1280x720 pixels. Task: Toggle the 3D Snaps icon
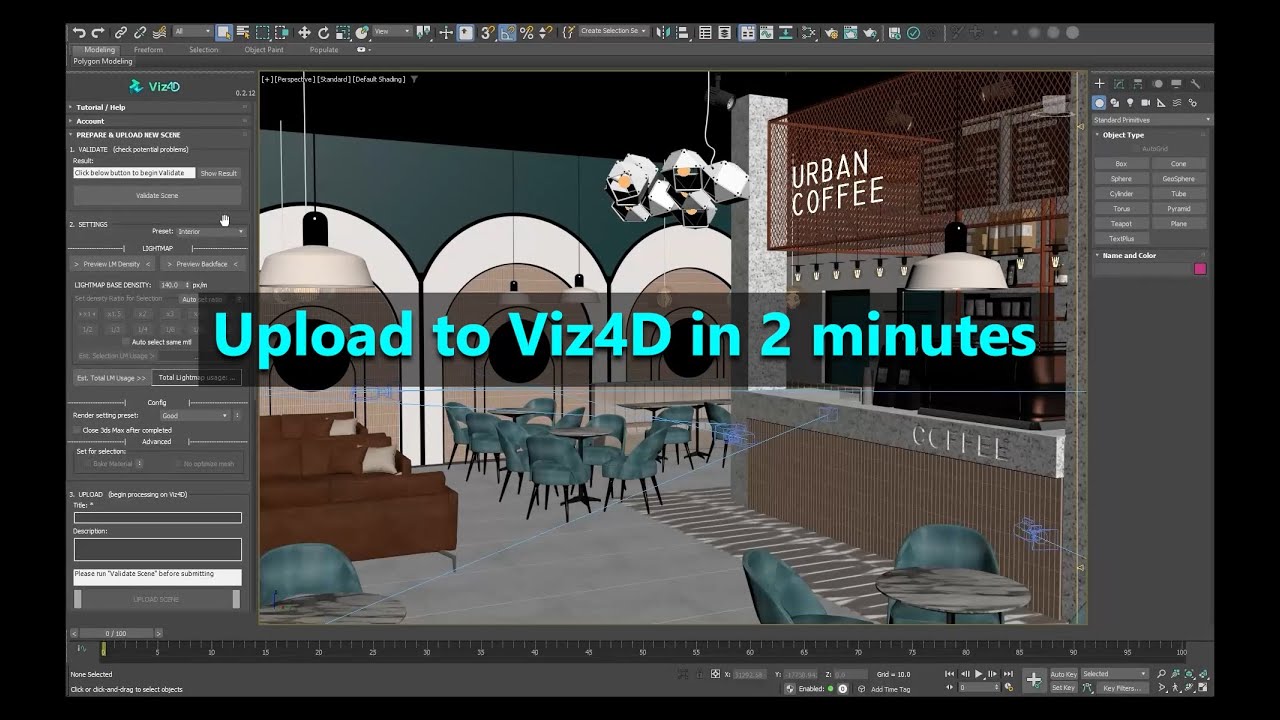click(x=488, y=32)
